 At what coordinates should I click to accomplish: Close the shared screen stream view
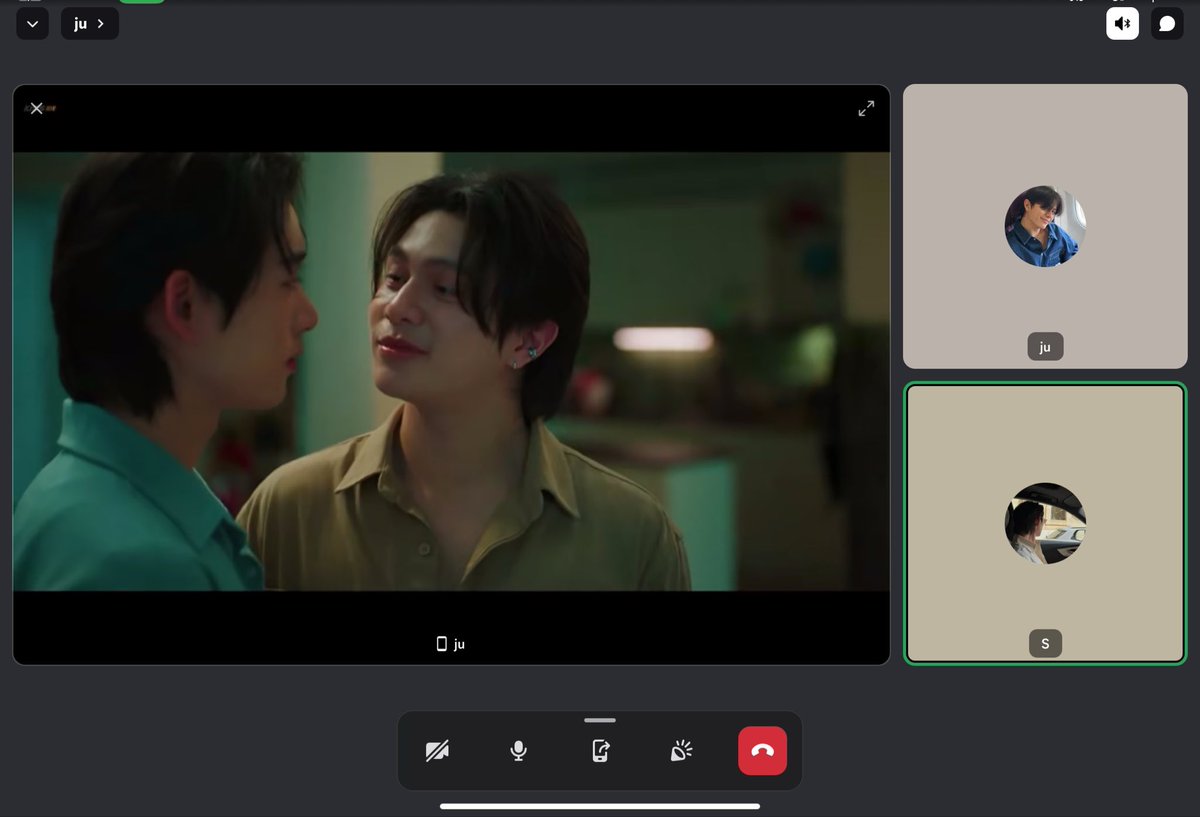[x=36, y=108]
